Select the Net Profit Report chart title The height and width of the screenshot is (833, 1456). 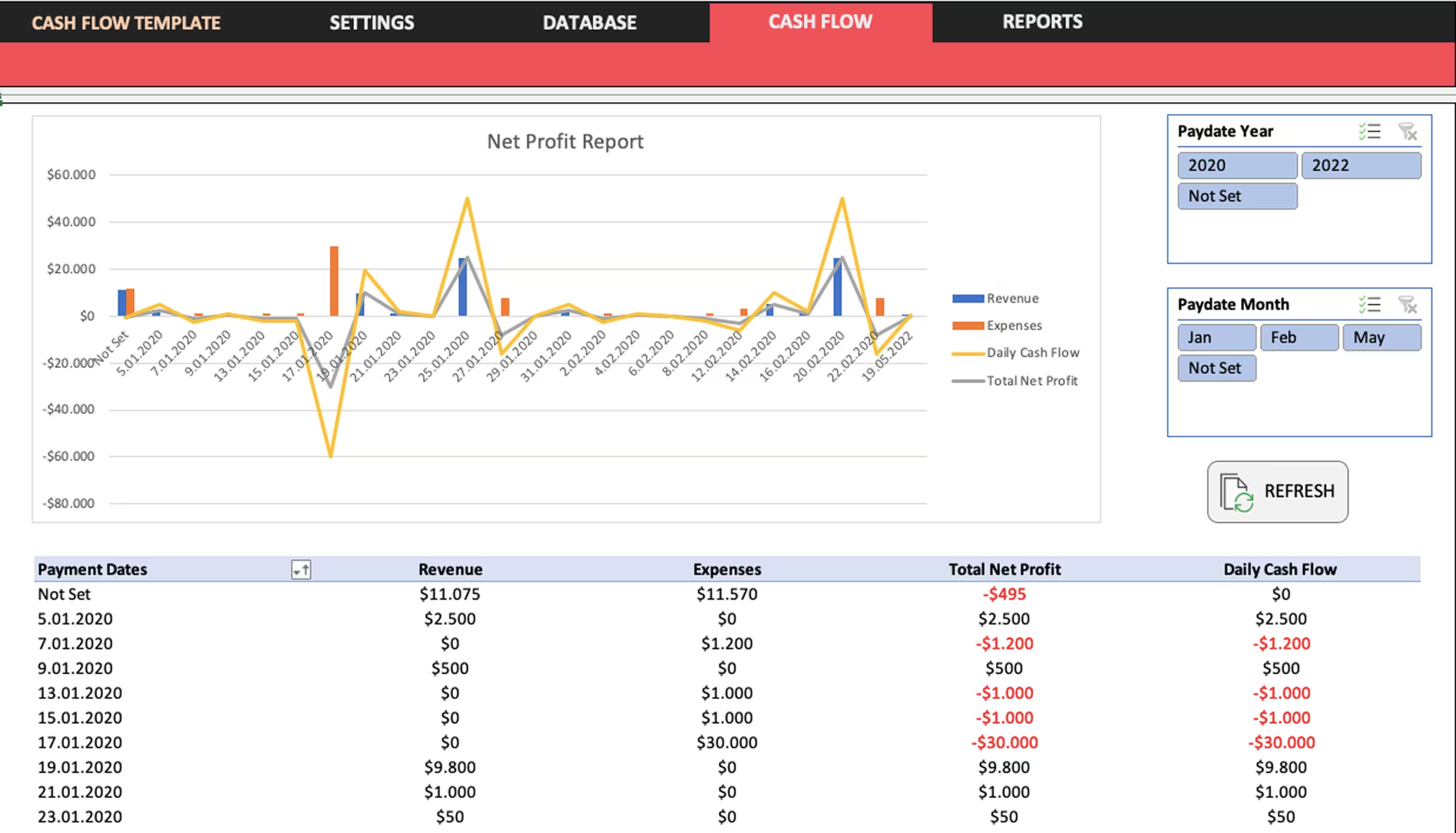[x=565, y=142]
